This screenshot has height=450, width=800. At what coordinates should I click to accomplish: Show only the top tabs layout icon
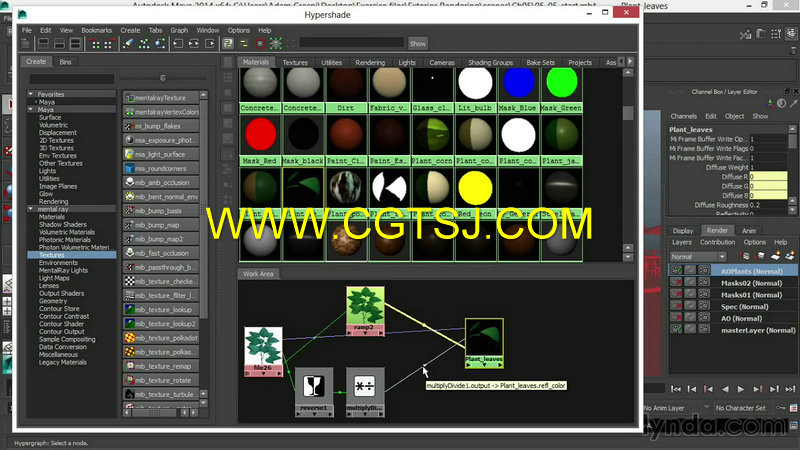44,44
